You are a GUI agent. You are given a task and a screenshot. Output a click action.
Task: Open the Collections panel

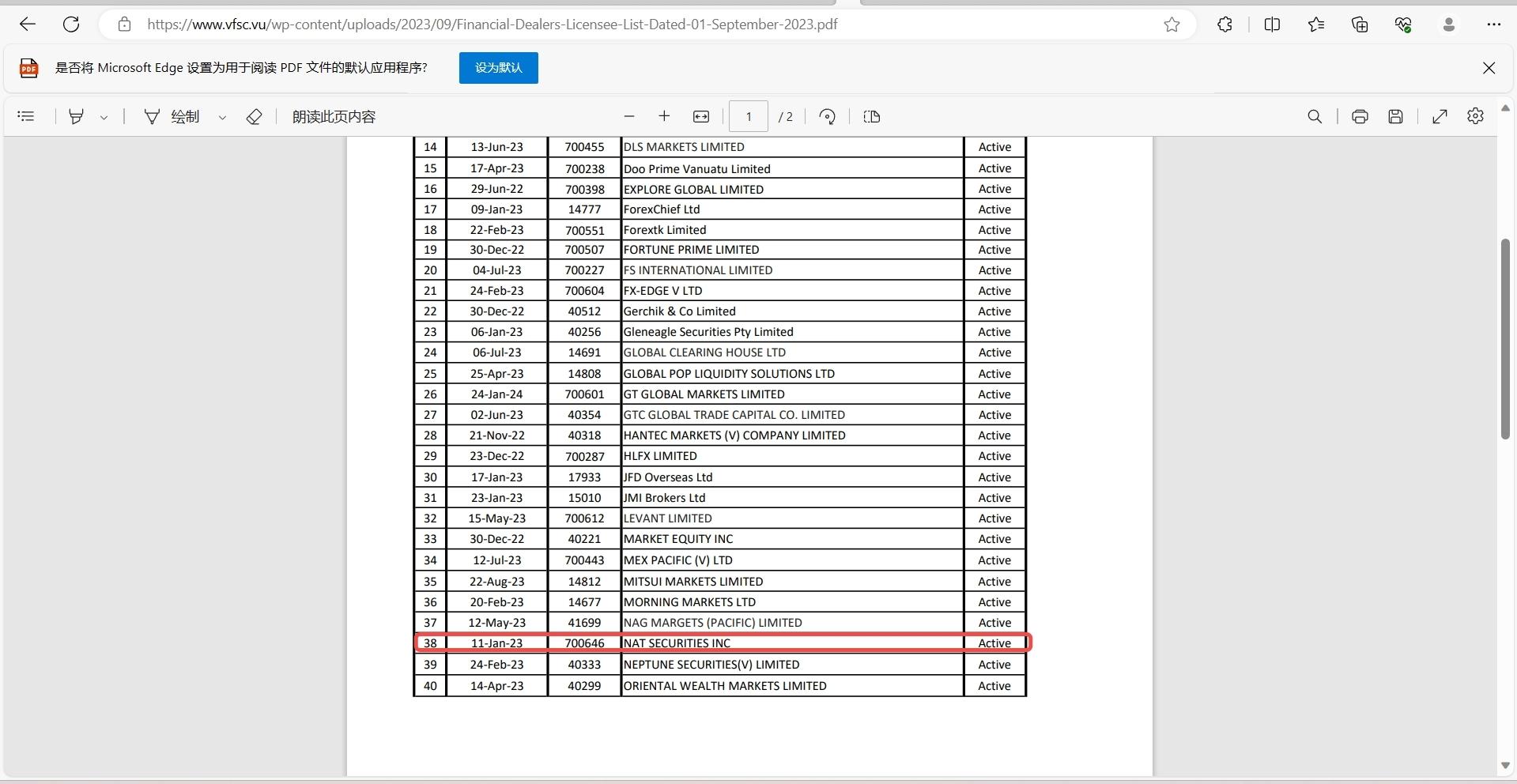1360,24
